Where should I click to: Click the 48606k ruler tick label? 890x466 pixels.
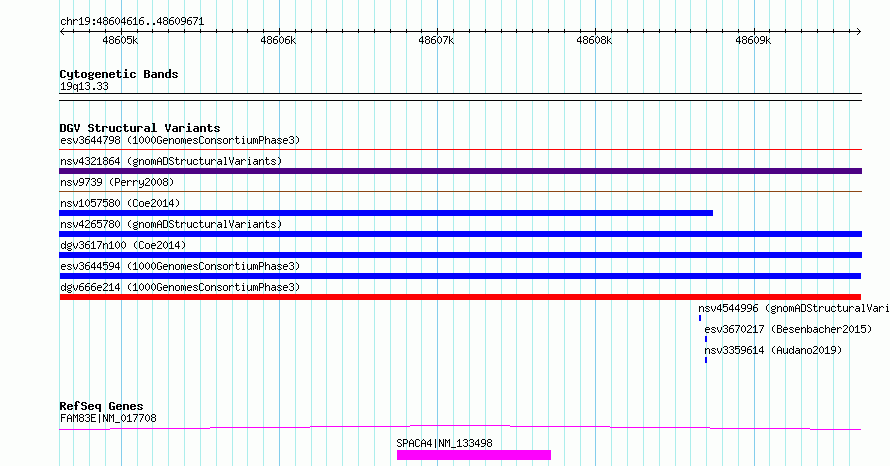[278, 40]
